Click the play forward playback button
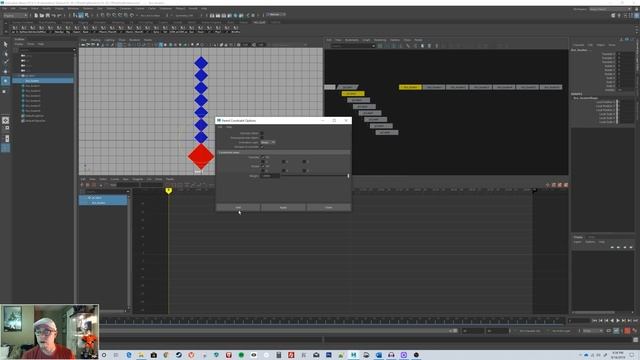 (618, 321)
